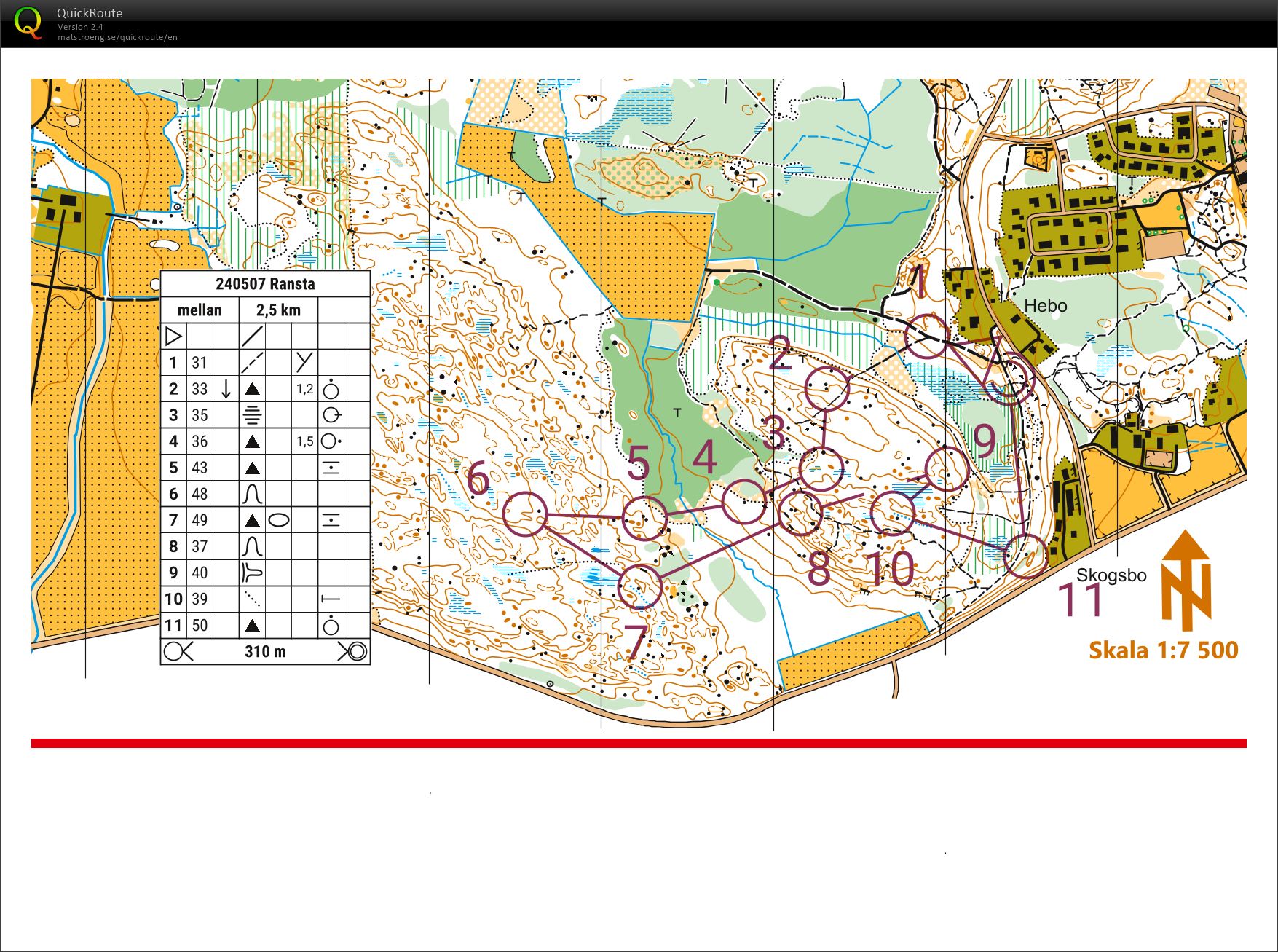Click control code 31 in the table
This screenshot has height=952, width=1278.
coord(200,363)
